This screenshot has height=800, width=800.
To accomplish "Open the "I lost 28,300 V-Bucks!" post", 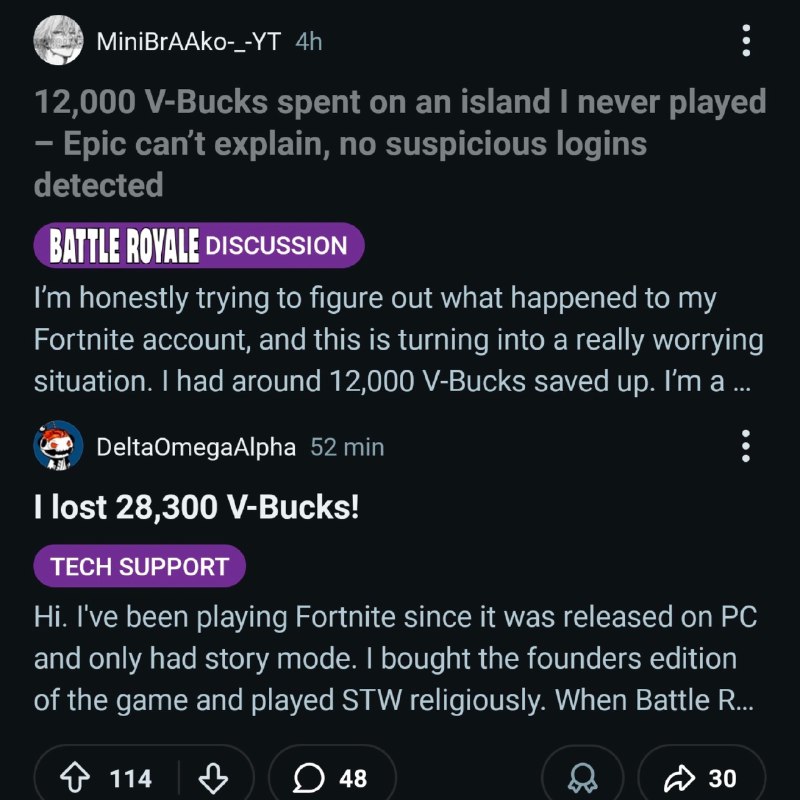I will pos(196,508).
